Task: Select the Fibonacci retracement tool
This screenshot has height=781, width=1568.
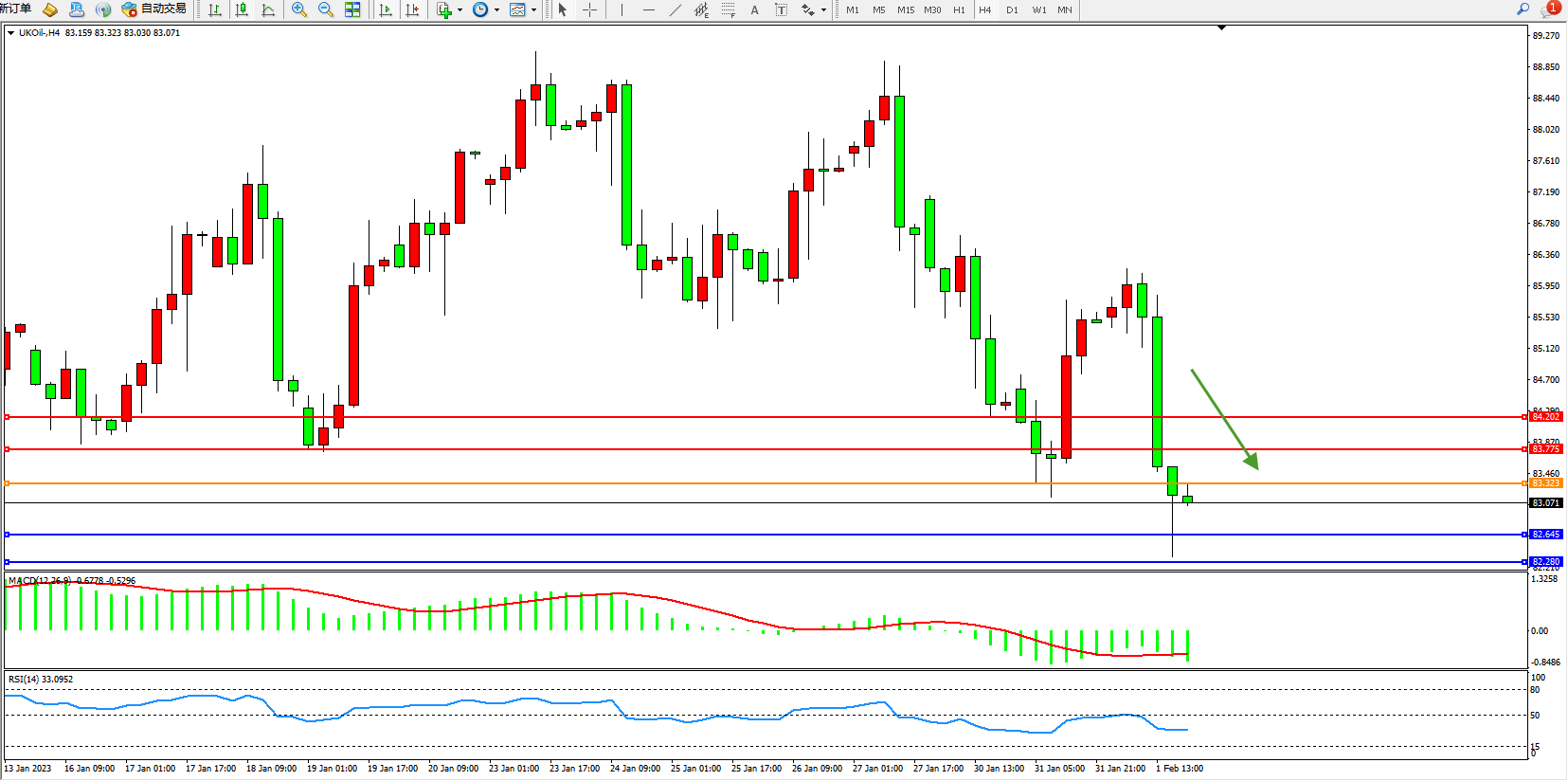Action: pos(728,9)
